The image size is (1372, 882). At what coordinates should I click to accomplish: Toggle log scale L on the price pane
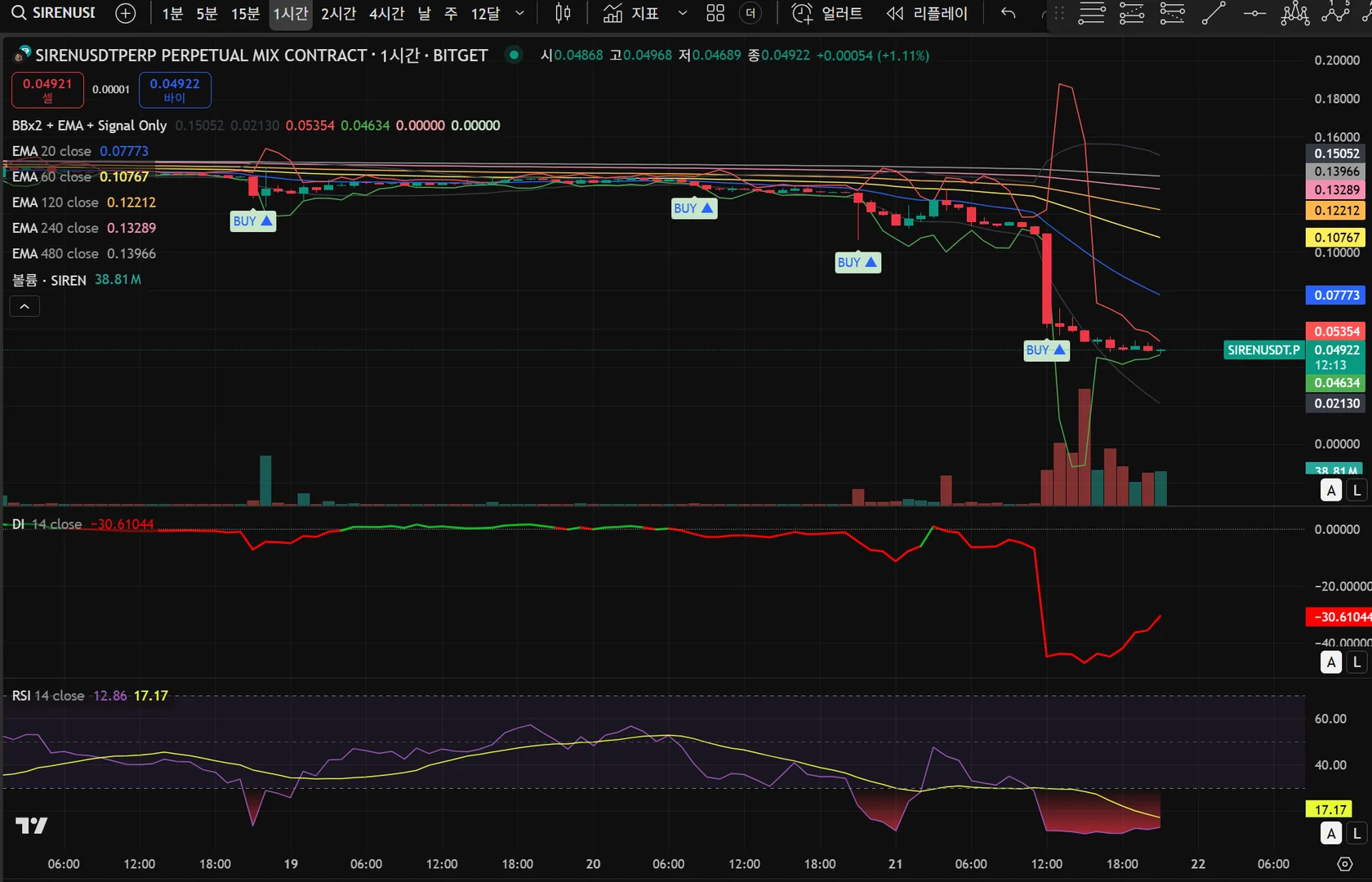click(1357, 490)
